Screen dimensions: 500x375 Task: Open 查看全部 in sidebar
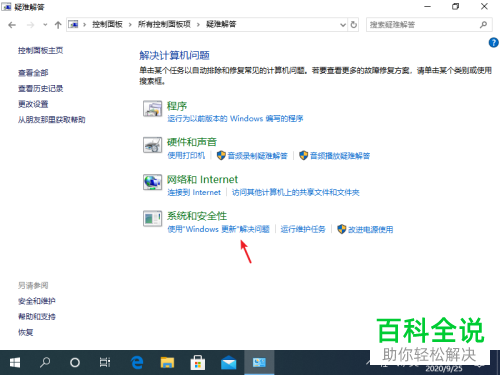point(33,73)
